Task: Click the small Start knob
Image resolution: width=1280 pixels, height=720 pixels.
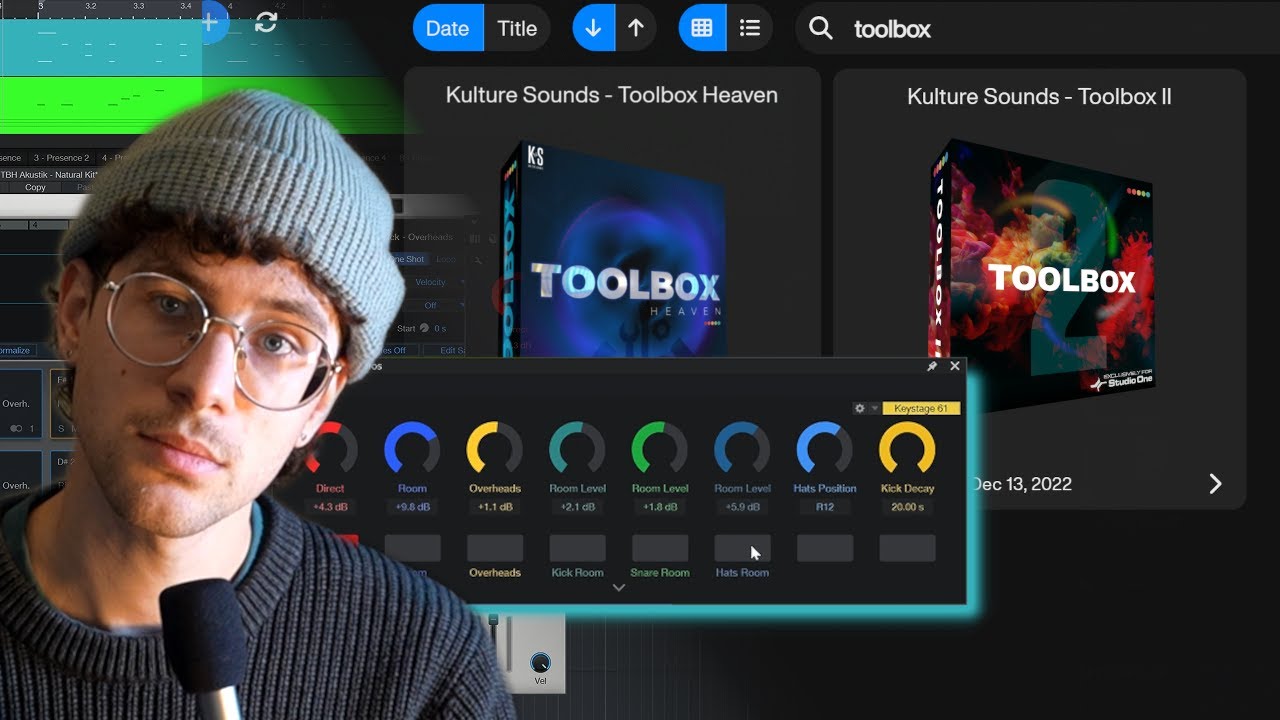Action: (x=424, y=328)
